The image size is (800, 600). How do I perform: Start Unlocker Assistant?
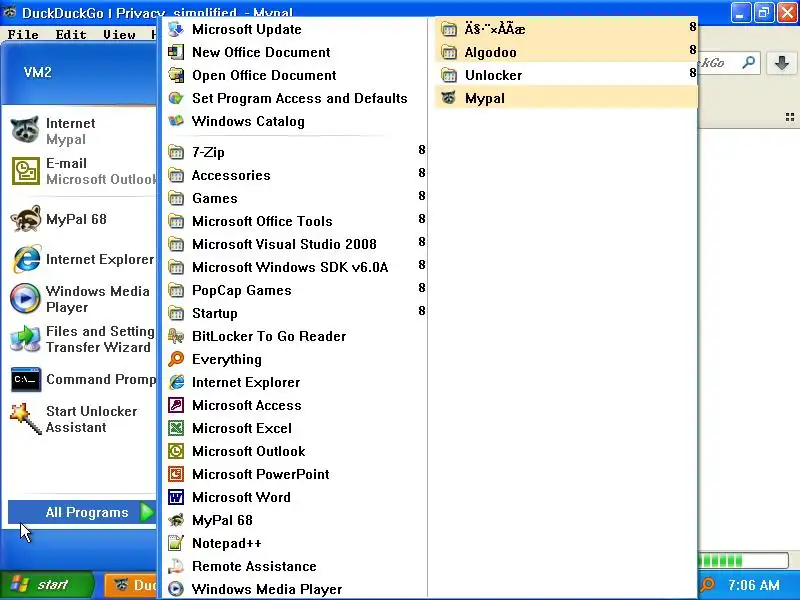[82, 419]
